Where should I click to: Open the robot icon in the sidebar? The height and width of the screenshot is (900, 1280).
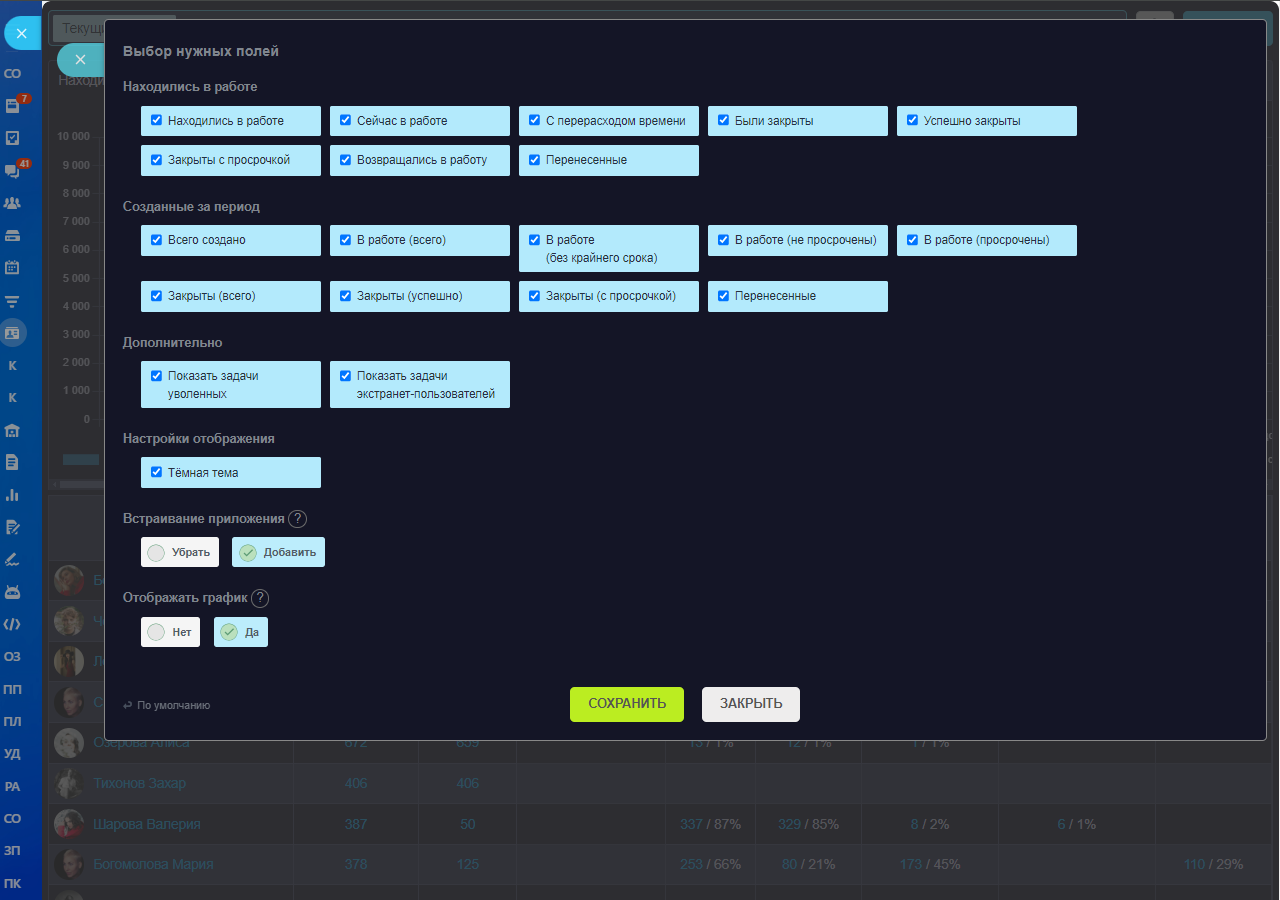click(13, 592)
